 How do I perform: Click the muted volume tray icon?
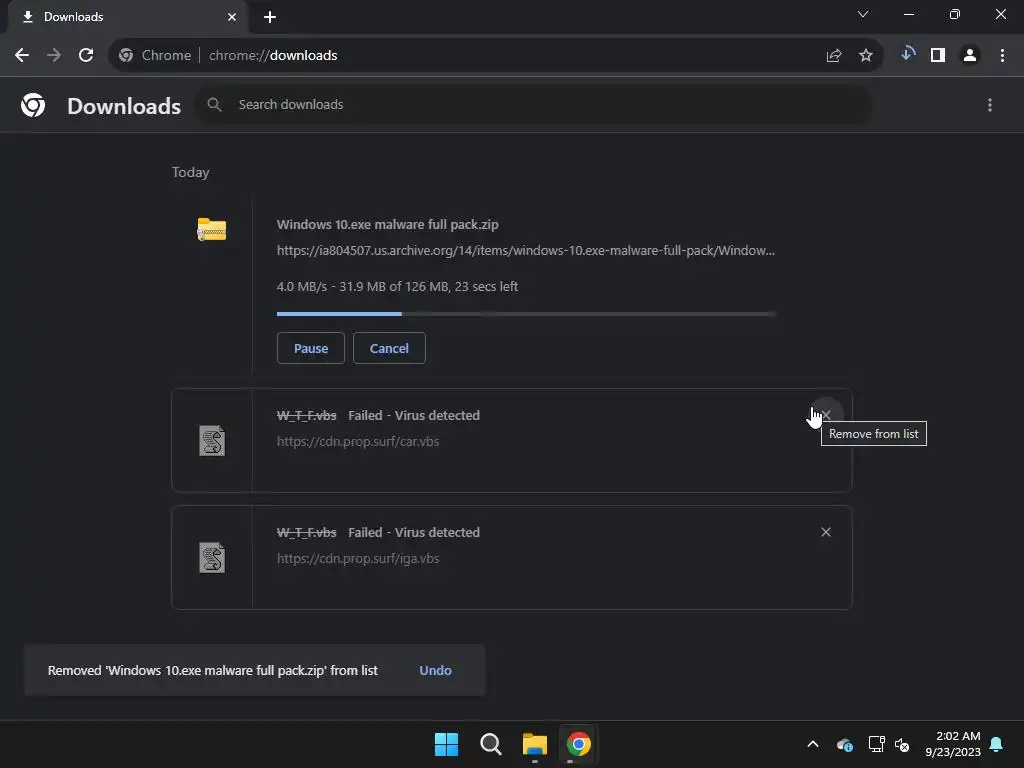point(902,744)
